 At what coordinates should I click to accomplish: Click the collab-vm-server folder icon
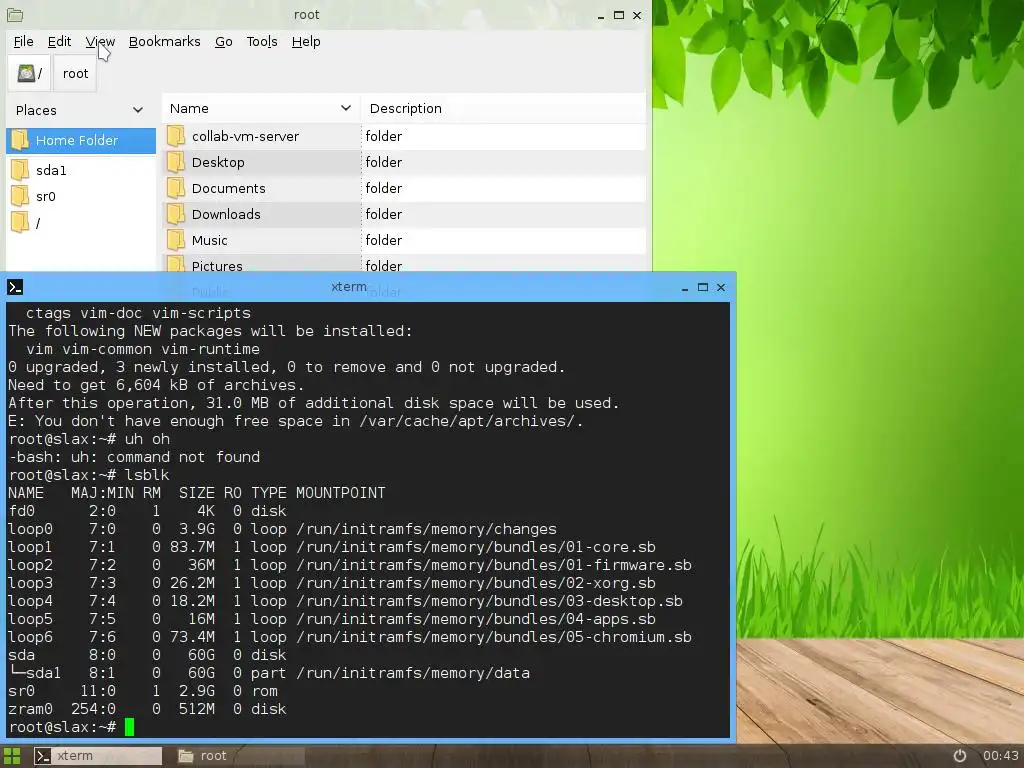pos(176,136)
